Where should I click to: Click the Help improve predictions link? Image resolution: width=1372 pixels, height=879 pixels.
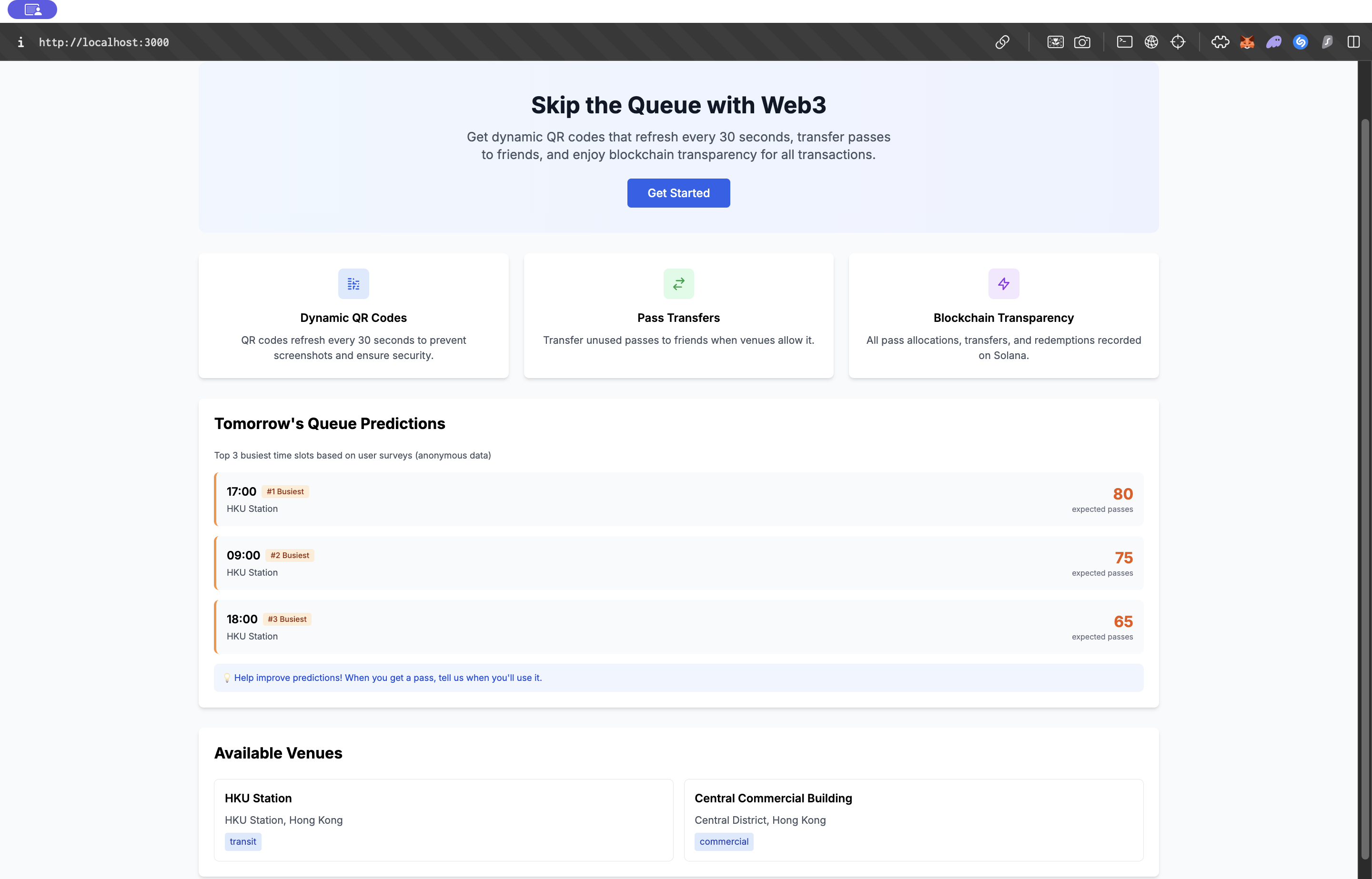coord(388,678)
